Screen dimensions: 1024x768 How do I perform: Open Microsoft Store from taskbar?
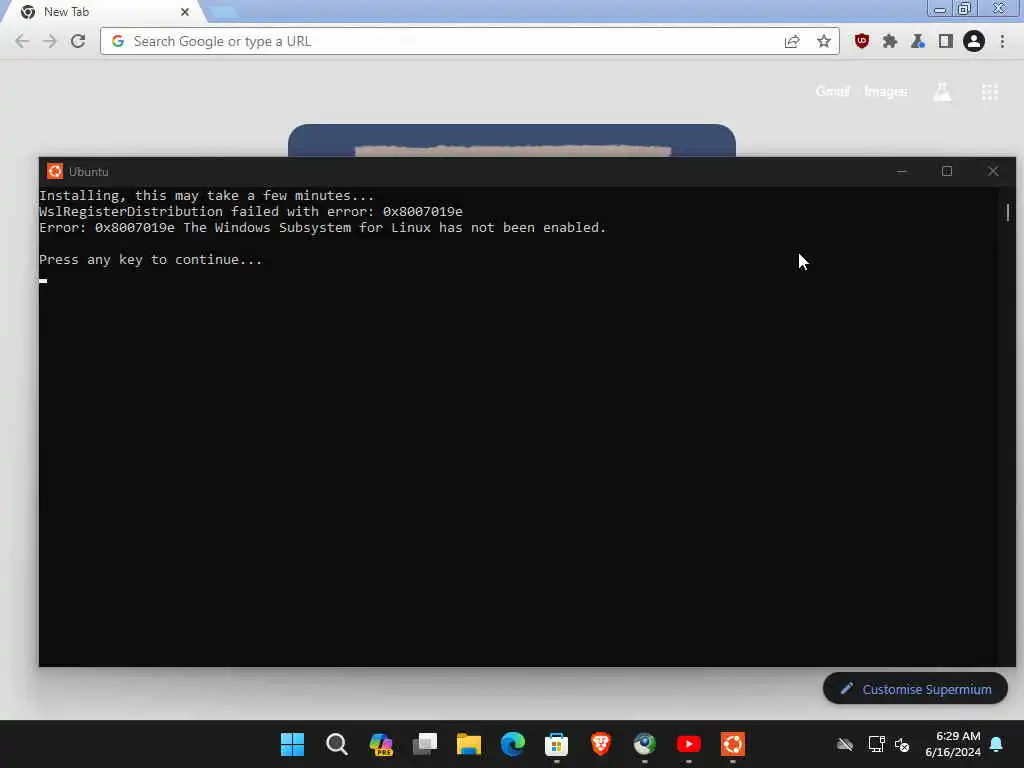[556, 744]
